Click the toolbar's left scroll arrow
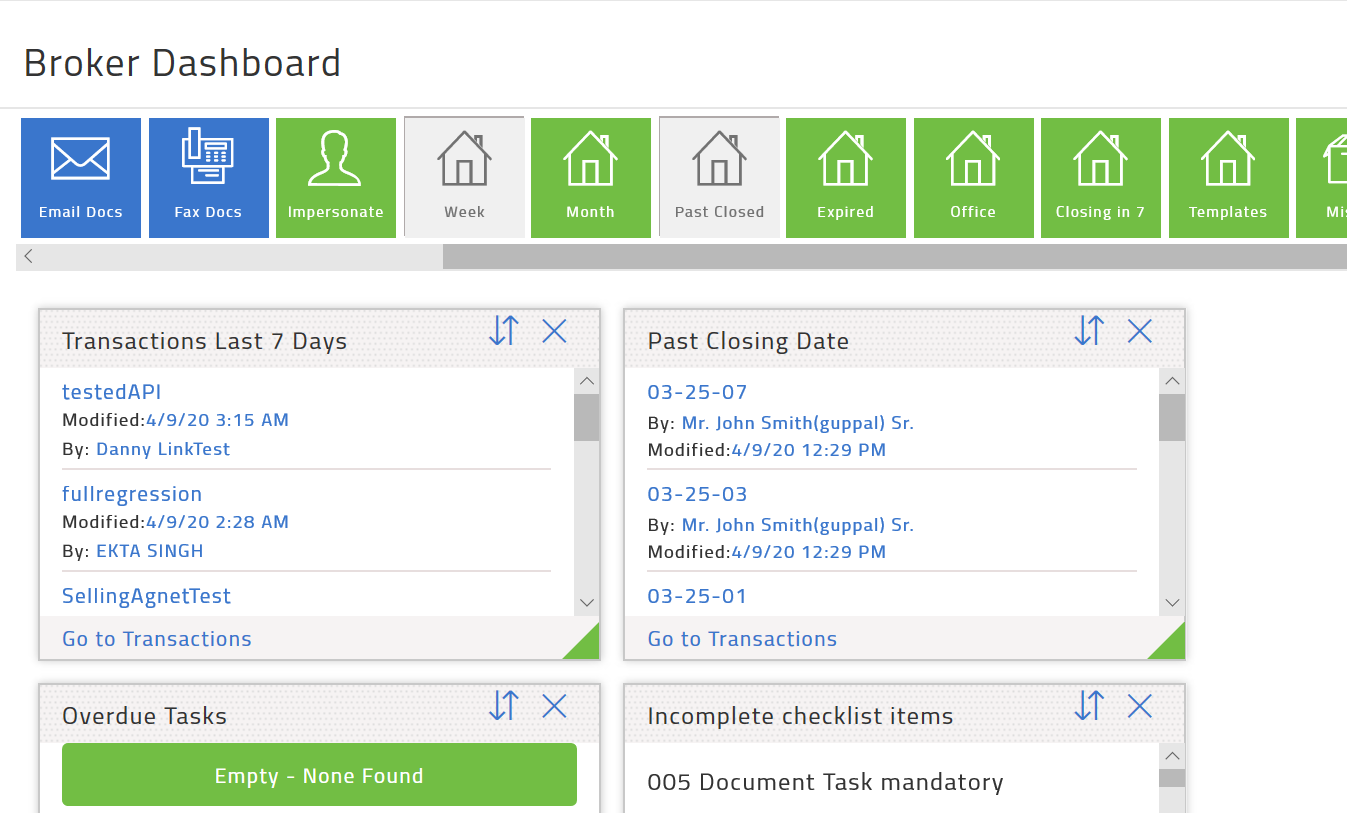 (x=27, y=256)
